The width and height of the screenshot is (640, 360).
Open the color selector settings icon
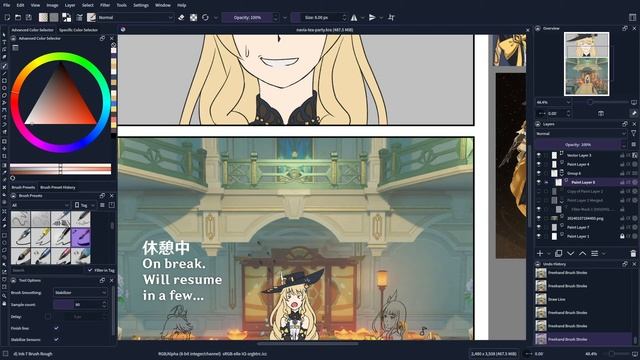pyautogui.click(x=15, y=48)
